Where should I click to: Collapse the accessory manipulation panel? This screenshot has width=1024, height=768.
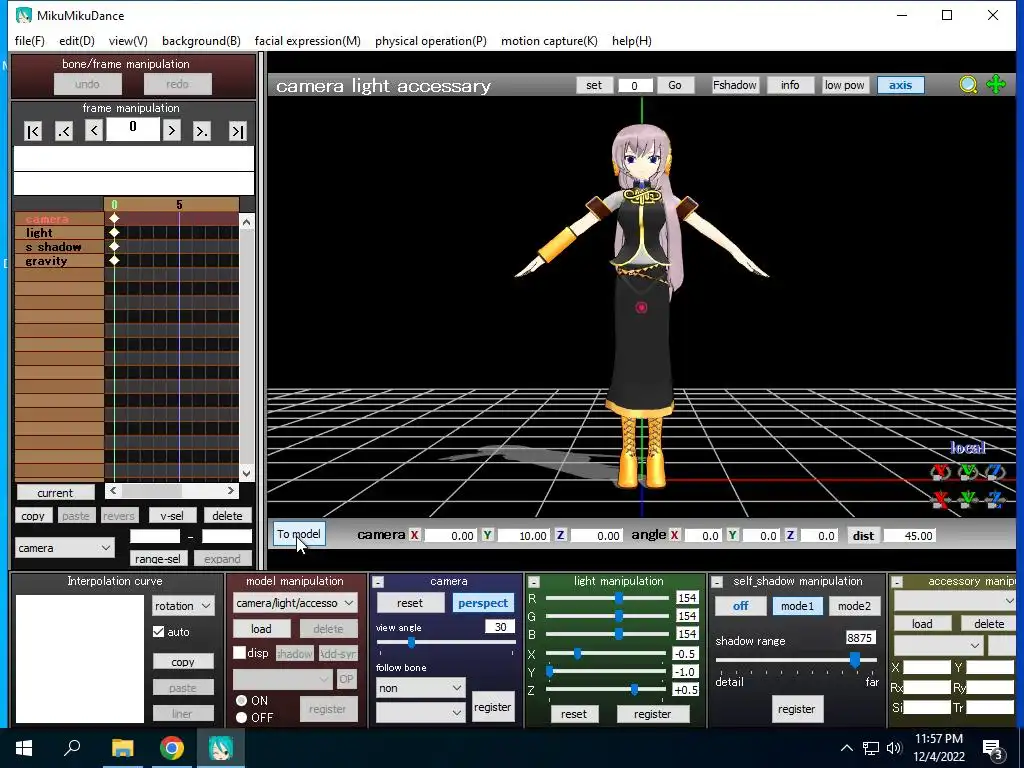897,582
